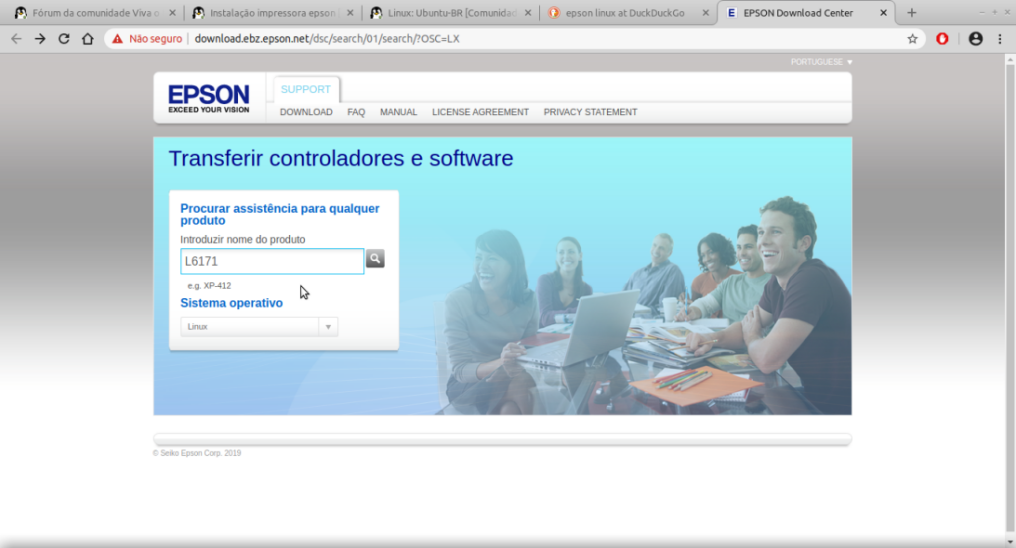The image size is (1016, 548).
Task: Open a new browser tab
Action: [x=912, y=12]
